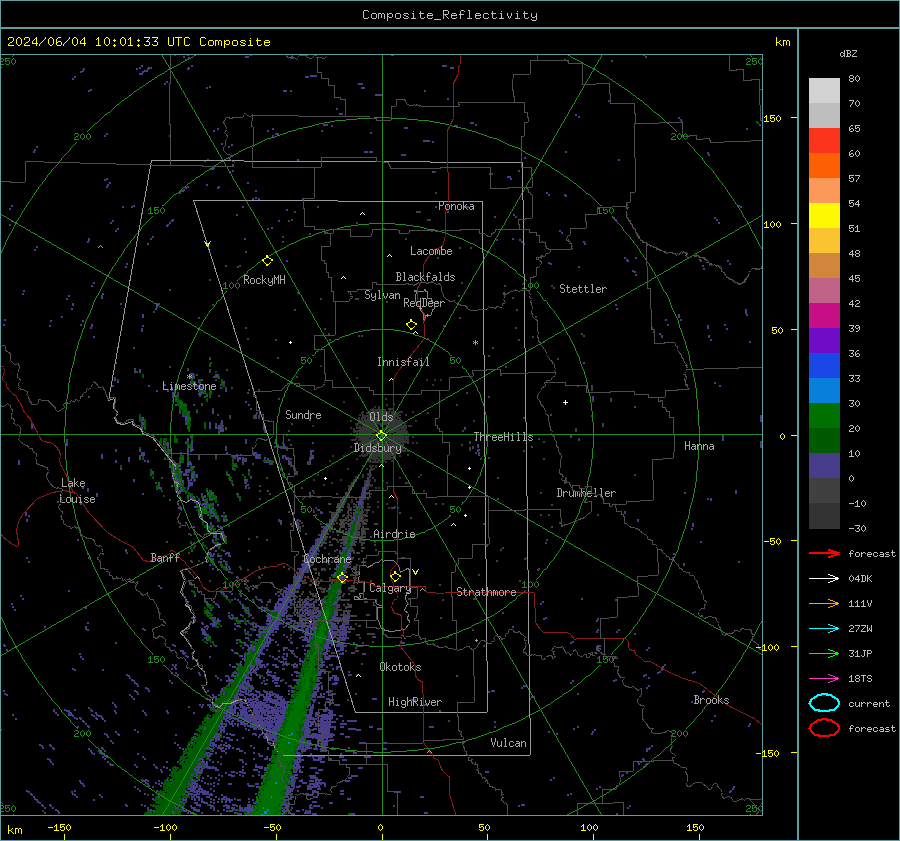This screenshot has width=900, height=841.
Task: Click yellow diamond marker below Cochrane
Action: coord(342,577)
